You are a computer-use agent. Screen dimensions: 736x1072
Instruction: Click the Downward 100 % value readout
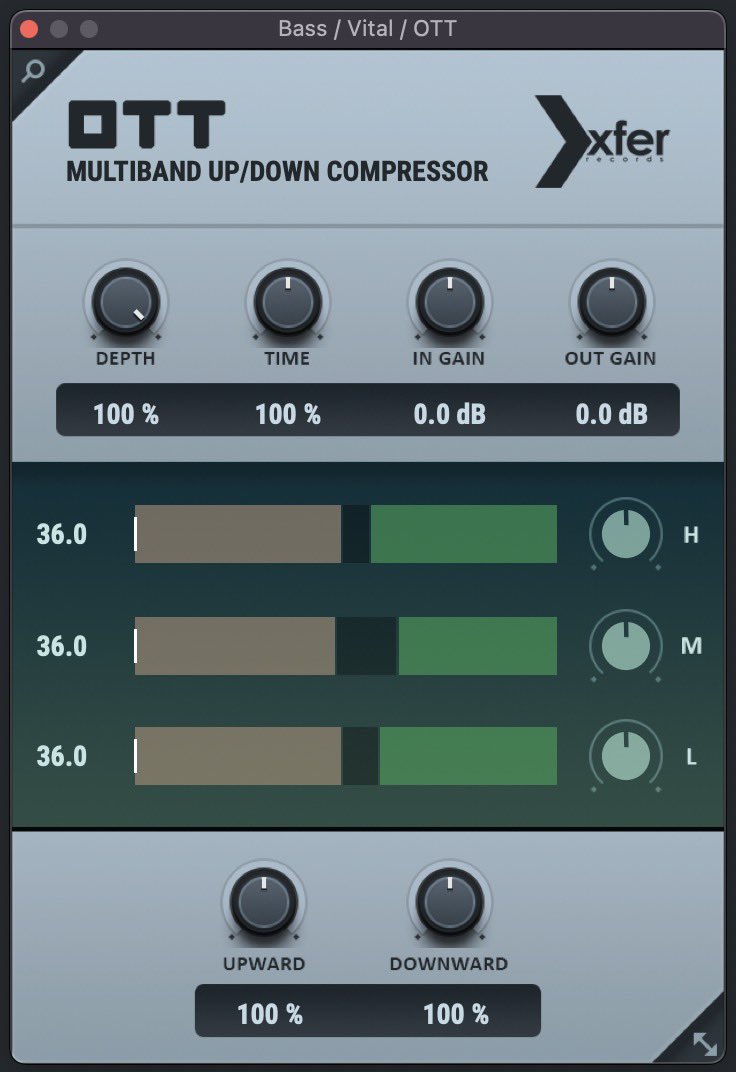click(x=456, y=1014)
